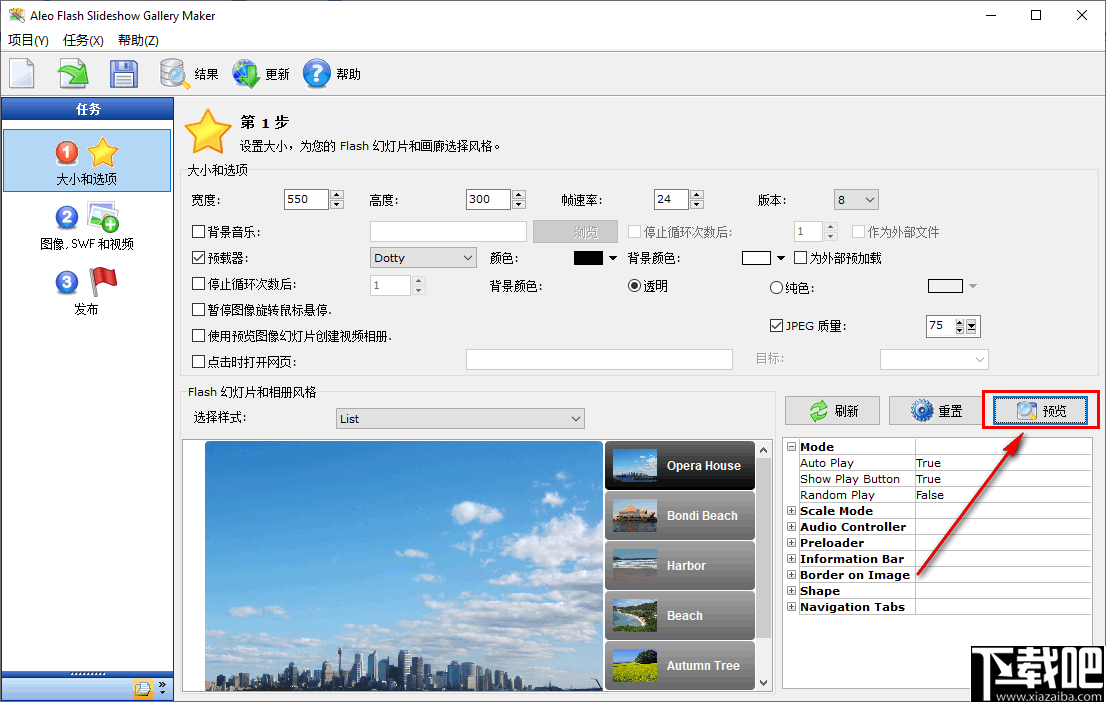
Task: Select the 纯色 radio button
Action: 777,285
